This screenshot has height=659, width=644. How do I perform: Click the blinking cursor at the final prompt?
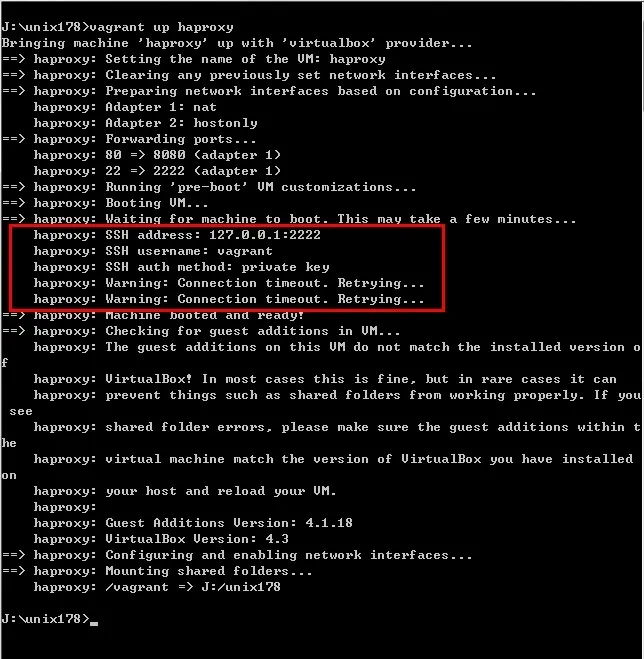click(94, 624)
